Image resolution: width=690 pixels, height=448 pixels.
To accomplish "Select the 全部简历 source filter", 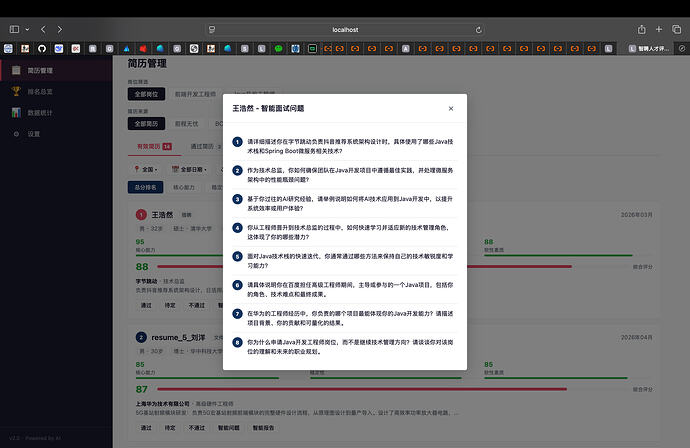I will [147, 124].
